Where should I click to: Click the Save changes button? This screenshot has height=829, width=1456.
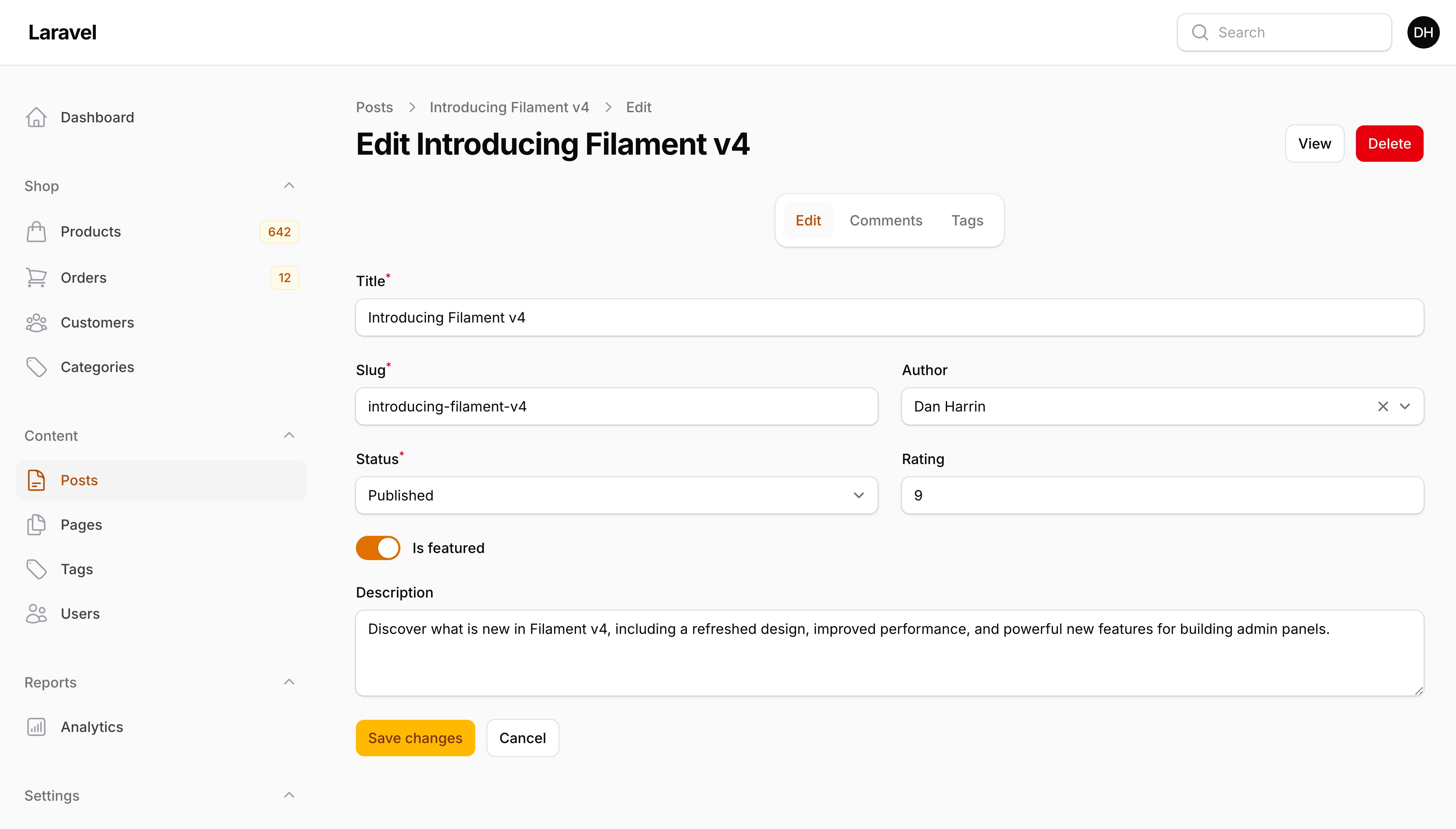tap(415, 738)
